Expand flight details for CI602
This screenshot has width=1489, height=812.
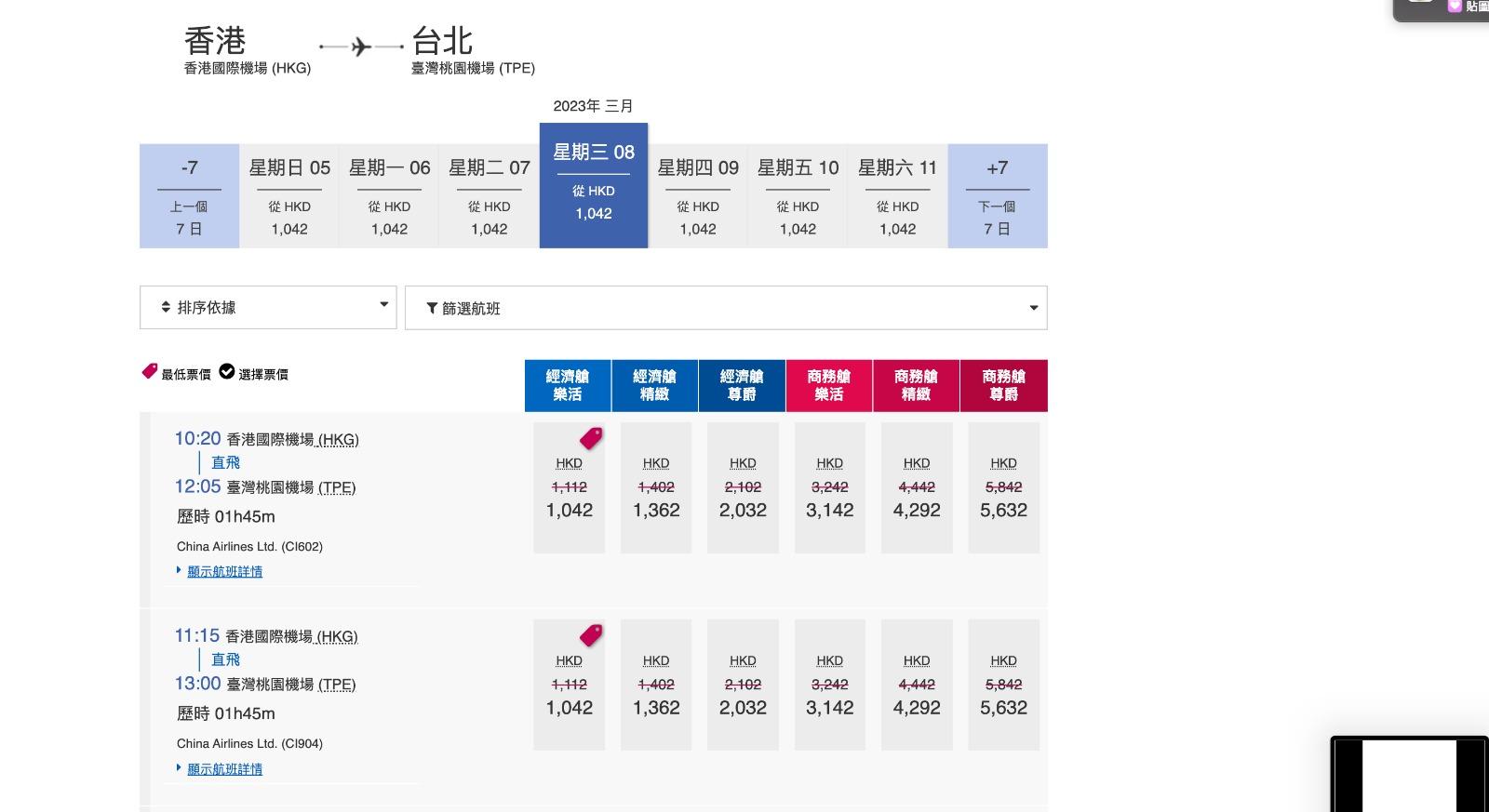224,571
